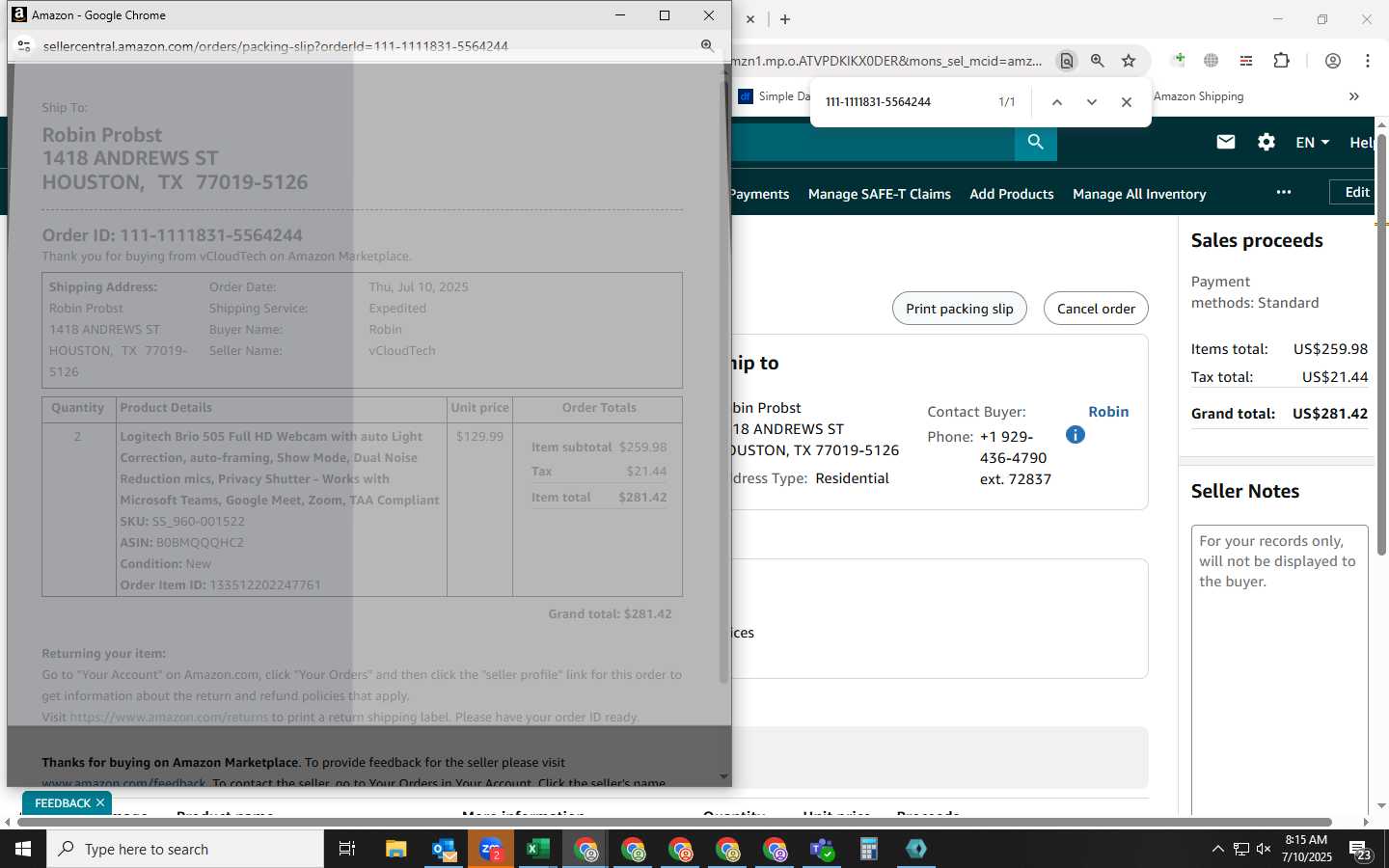Click the zoom magnifier in packing slip address bar
Image resolution: width=1389 pixels, height=868 pixels.
pyautogui.click(x=707, y=45)
